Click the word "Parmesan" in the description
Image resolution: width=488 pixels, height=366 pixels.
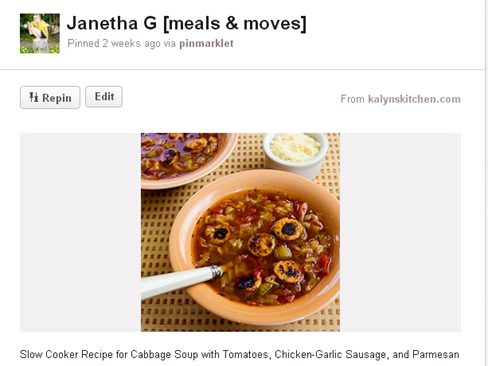pyautogui.click(x=436, y=354)
